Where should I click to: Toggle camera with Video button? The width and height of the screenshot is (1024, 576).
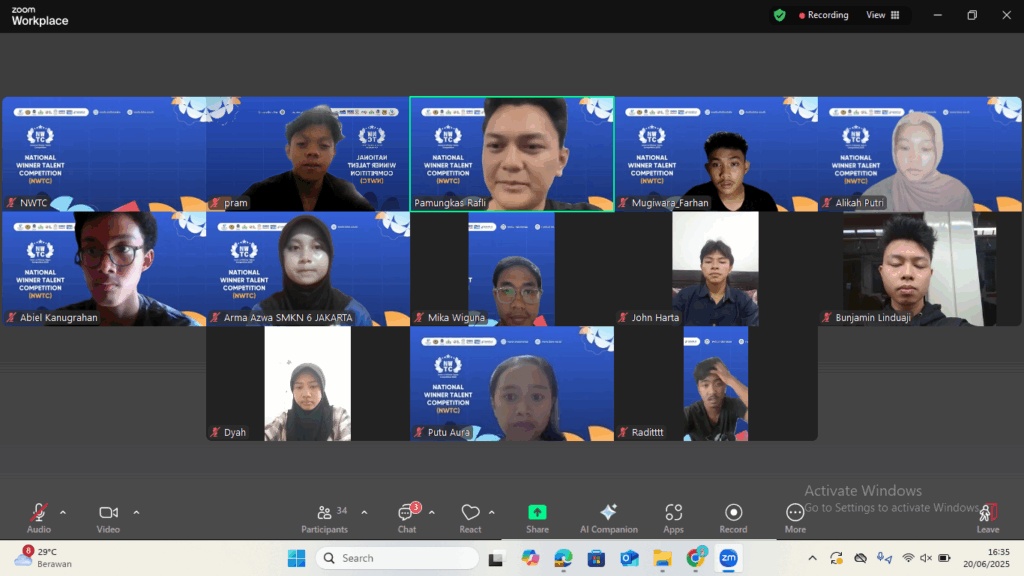[108, 519]
